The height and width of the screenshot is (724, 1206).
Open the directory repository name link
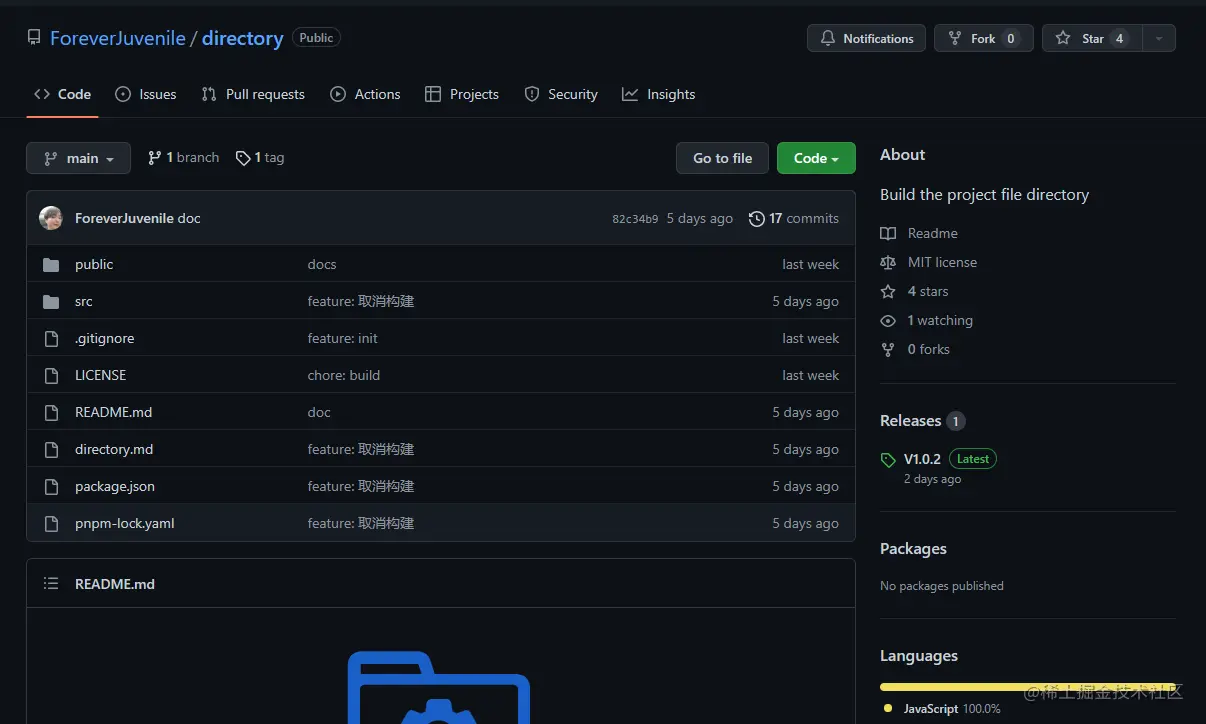tap(243, 38)
